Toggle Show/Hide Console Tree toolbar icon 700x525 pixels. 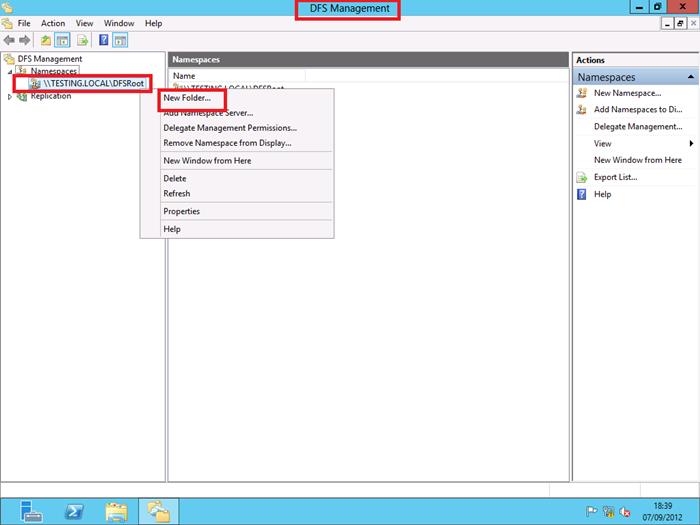tap(62, 40)
